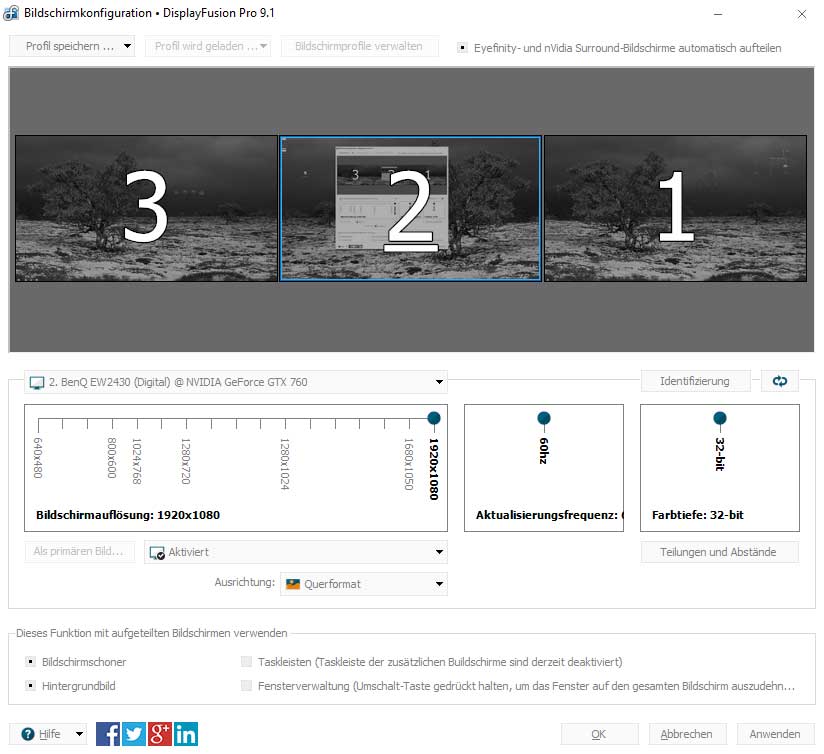Confirm with the OK button
The image size is (824, 754).
(x=600, y=734)
